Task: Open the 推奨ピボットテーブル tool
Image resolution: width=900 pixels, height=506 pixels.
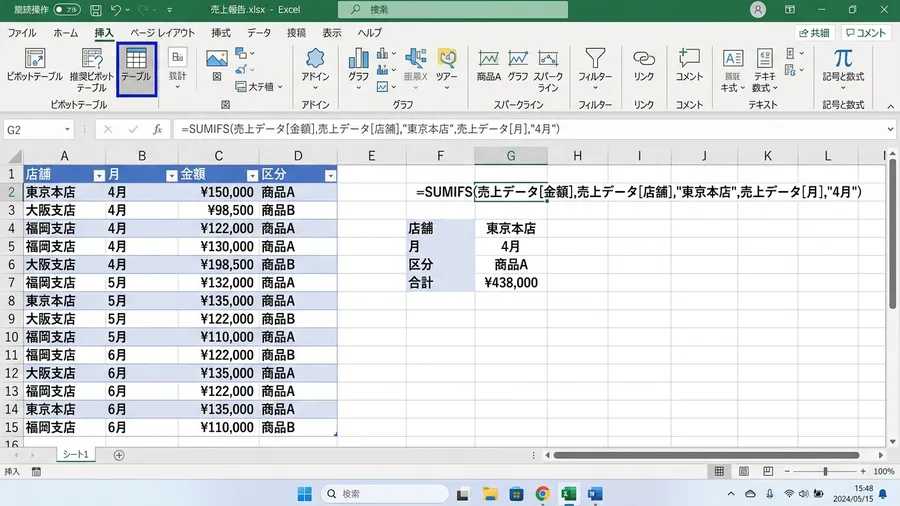Action: click(x=92, y=70)
